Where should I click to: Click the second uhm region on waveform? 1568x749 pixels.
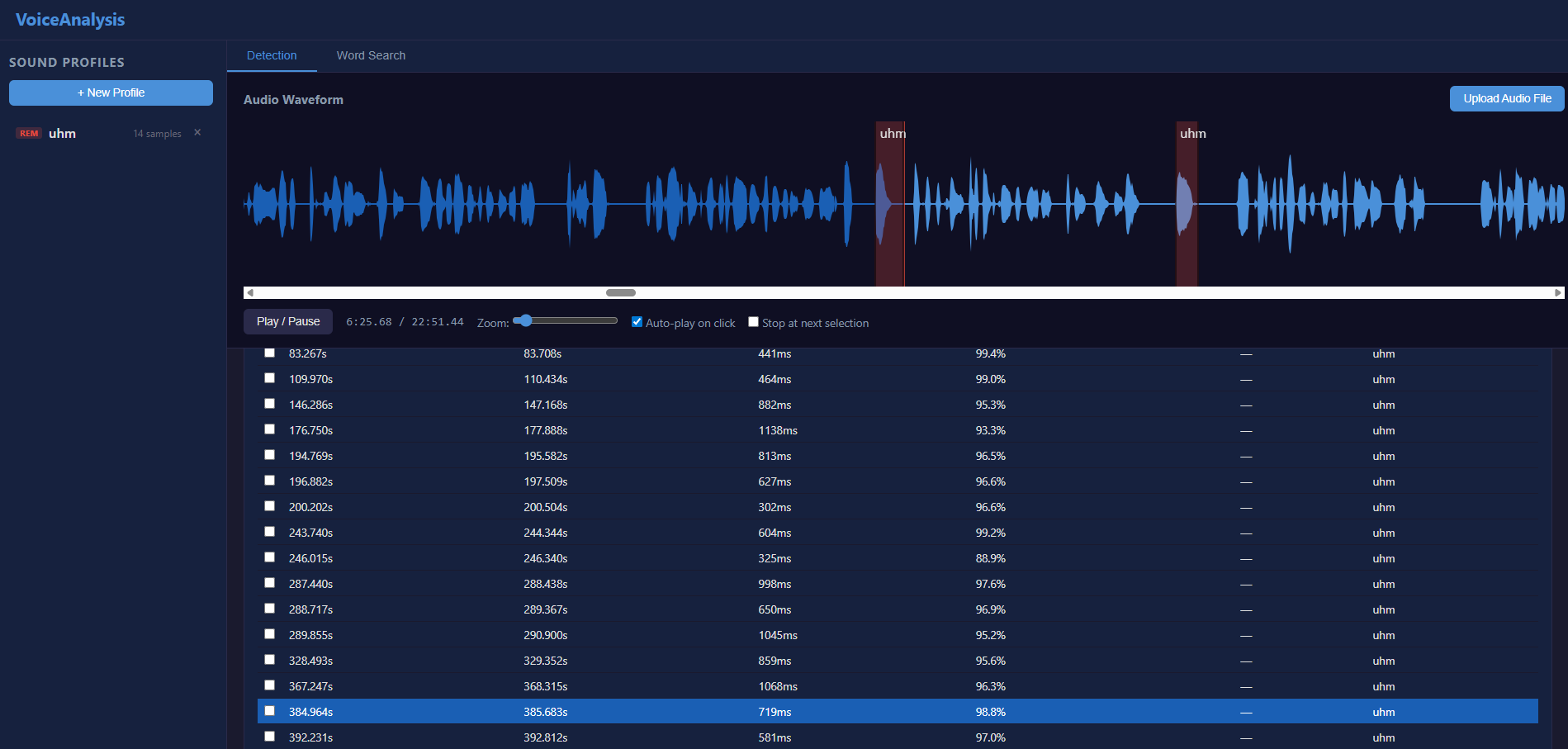1187,204
